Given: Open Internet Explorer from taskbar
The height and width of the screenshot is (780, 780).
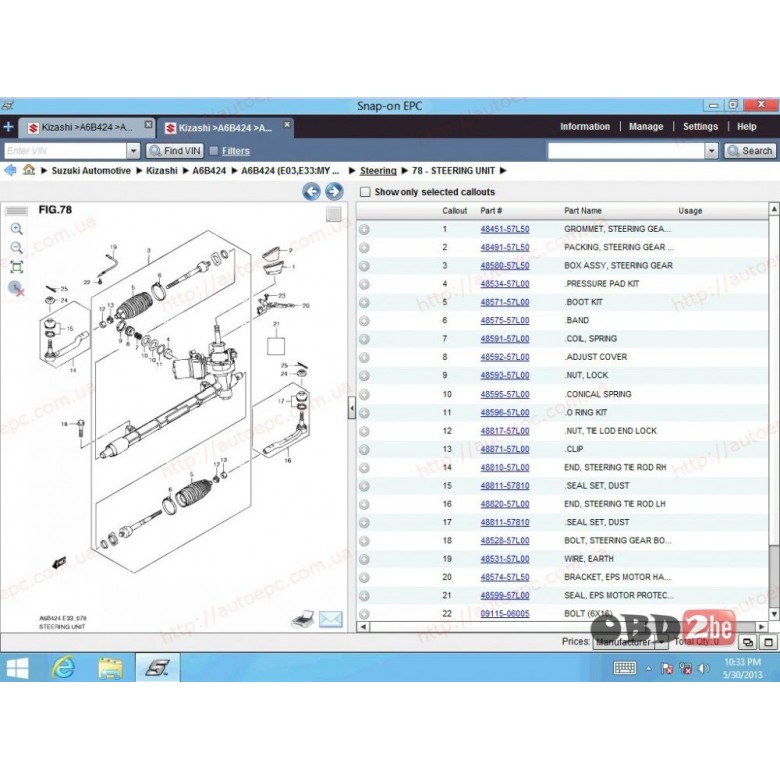Looking at the screenshot, I should tap(63, 668).
